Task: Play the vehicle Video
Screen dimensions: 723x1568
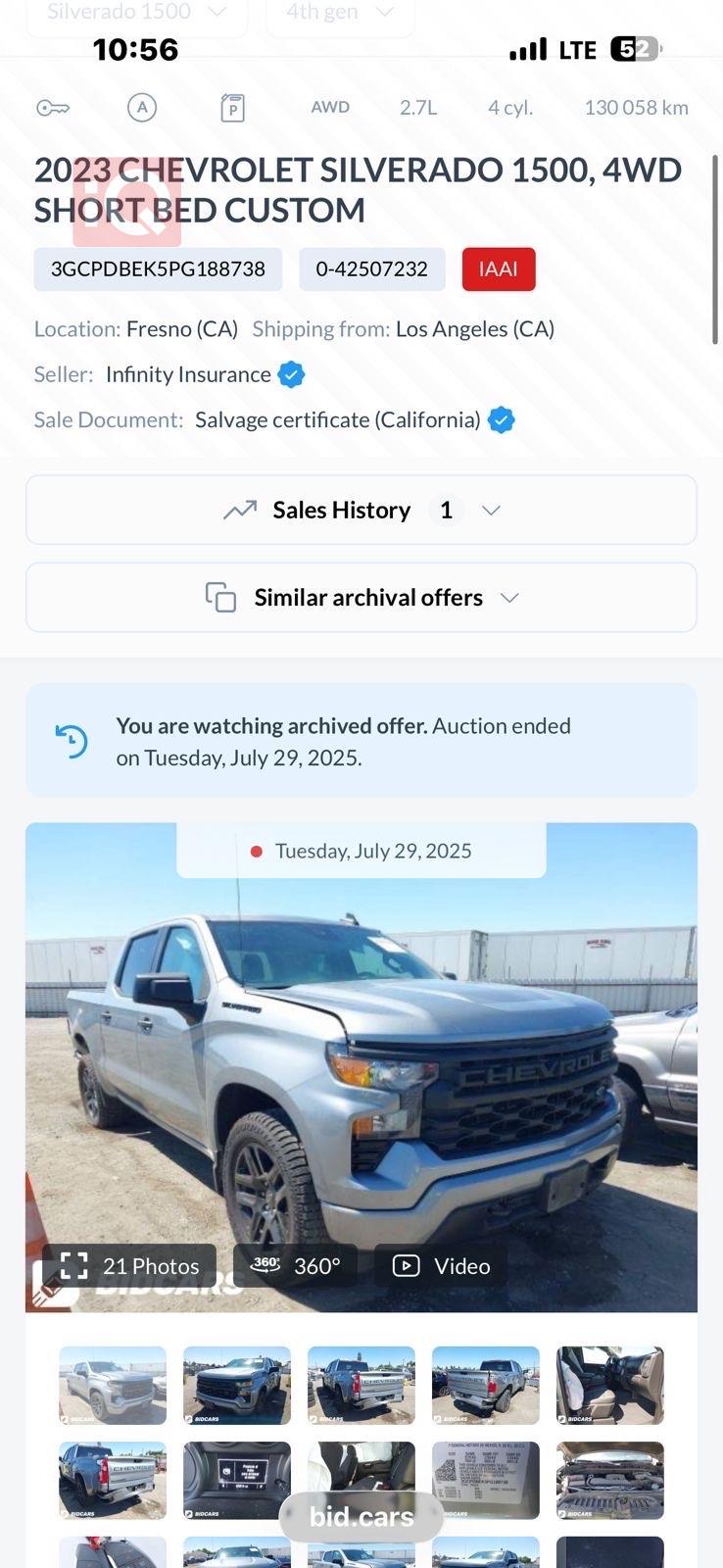Action: click(x=441, y=1265)
